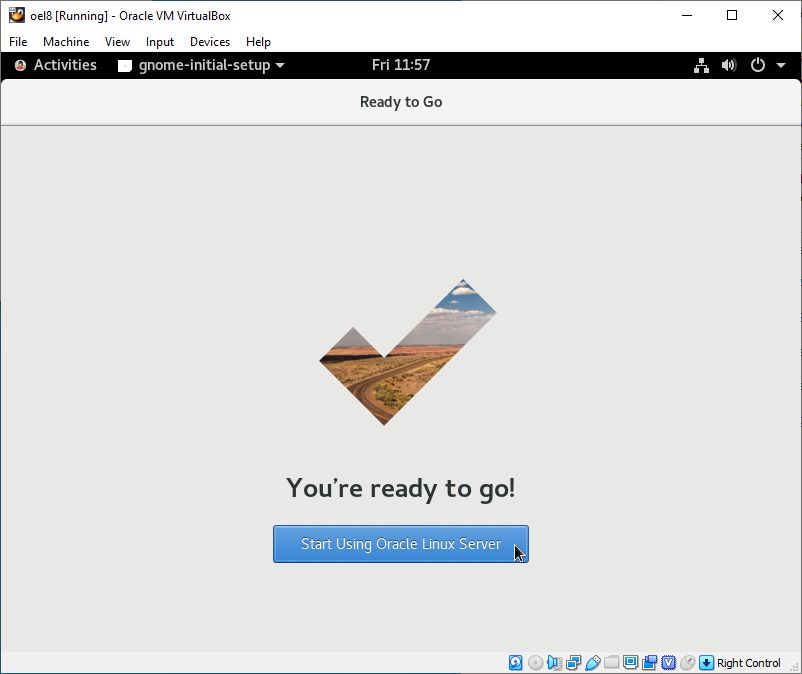Screen dimensions: 802x674
Task: Open the View menu
Action: coord(117,42)
